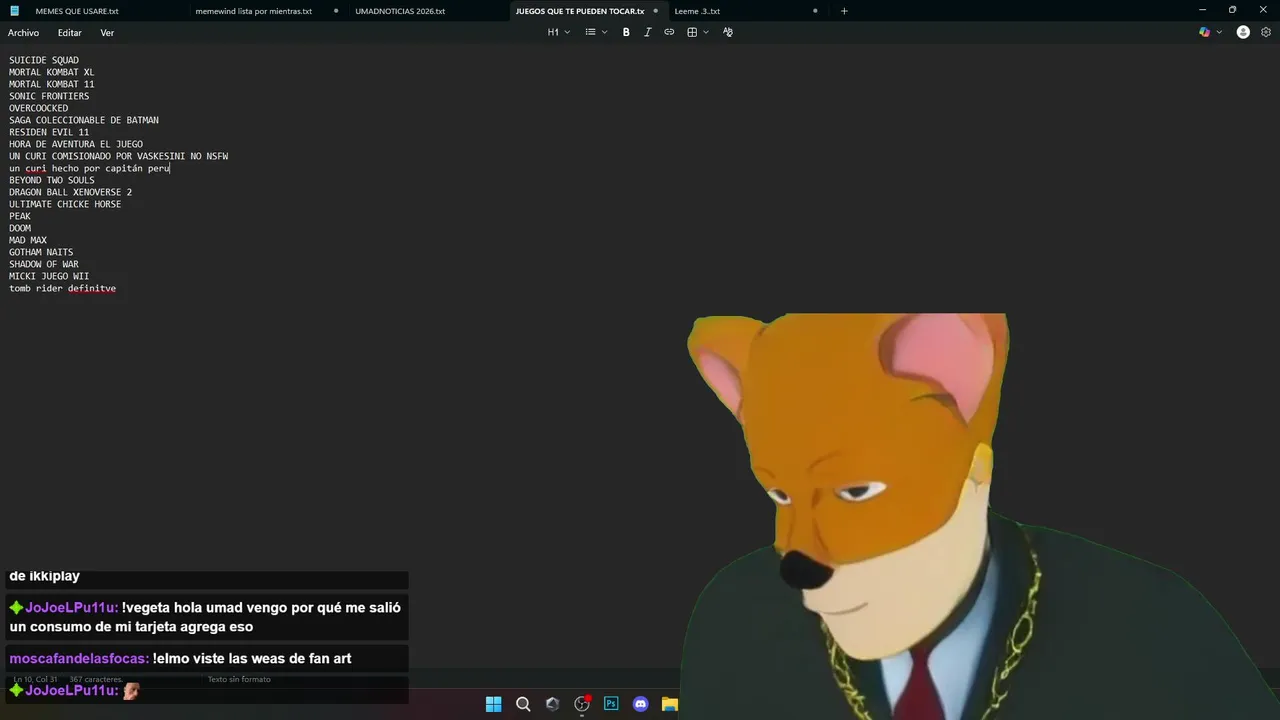
Task: Click 'un curi hecho por capitán peru' line
Action: pos(90,168)
